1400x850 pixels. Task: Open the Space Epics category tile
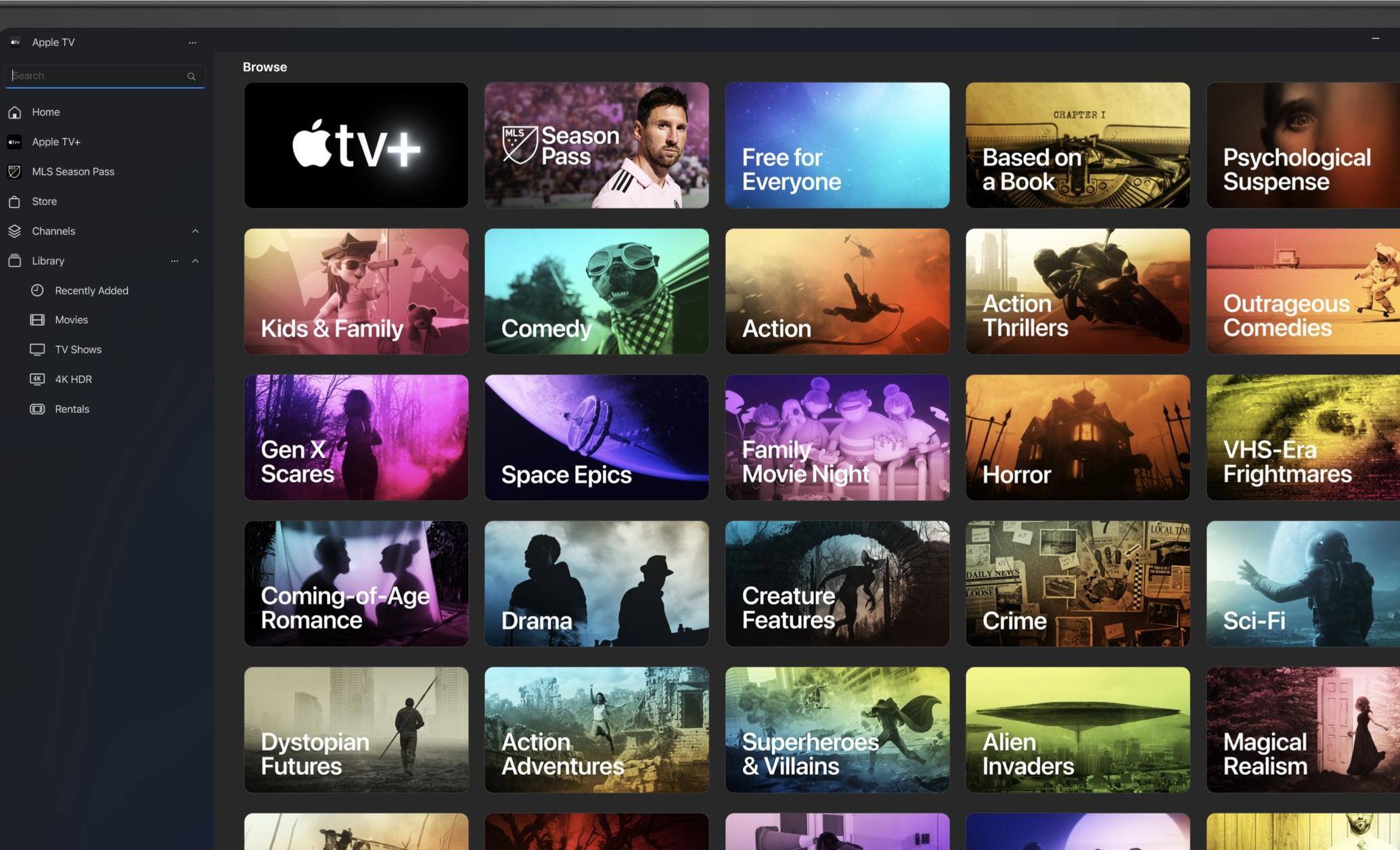[596, 438]
